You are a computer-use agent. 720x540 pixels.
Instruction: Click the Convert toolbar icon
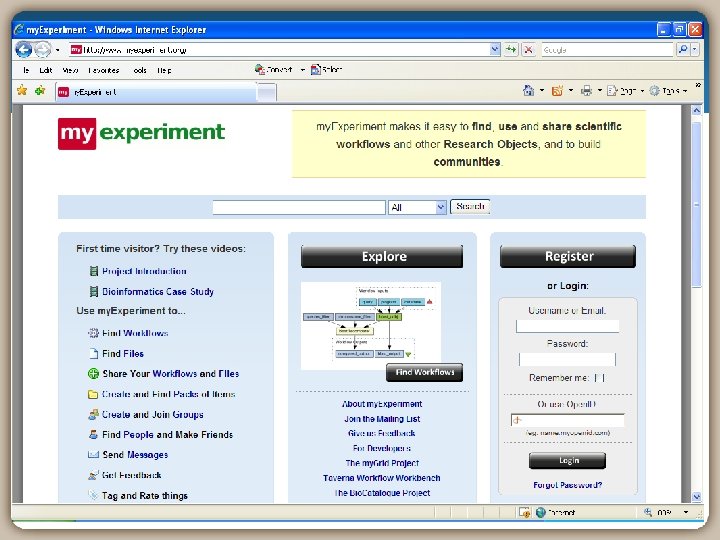click(259, 69)
